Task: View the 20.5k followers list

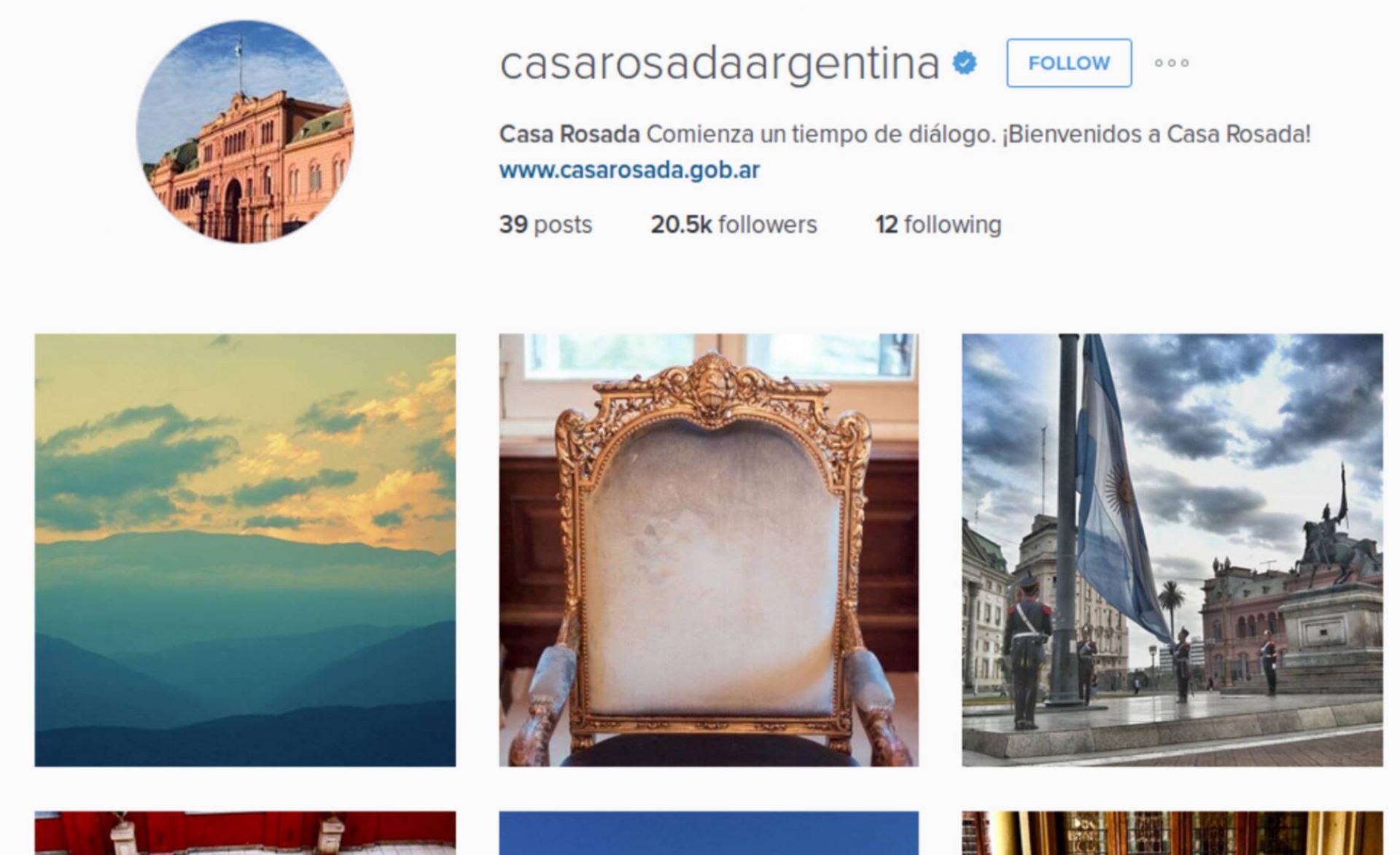Action: (x=734, y=225)
